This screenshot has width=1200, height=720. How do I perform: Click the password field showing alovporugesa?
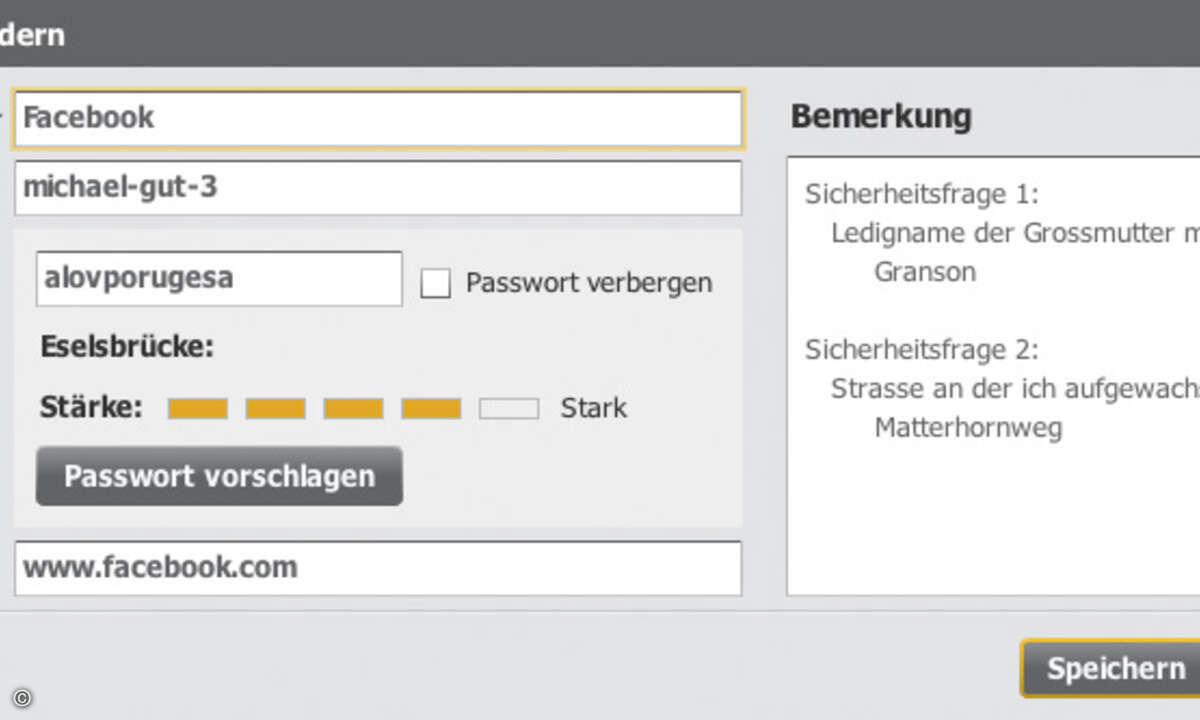pos(218,278)
